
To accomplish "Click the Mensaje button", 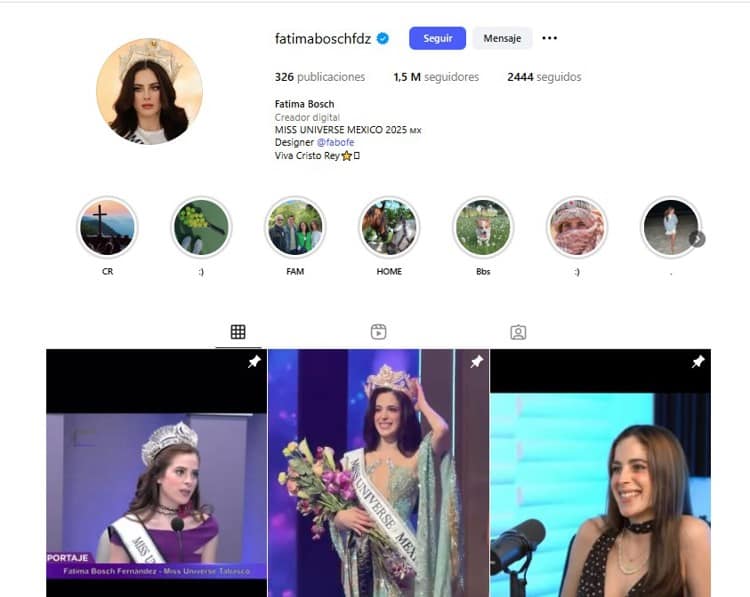I will click(x=502, y=38).
